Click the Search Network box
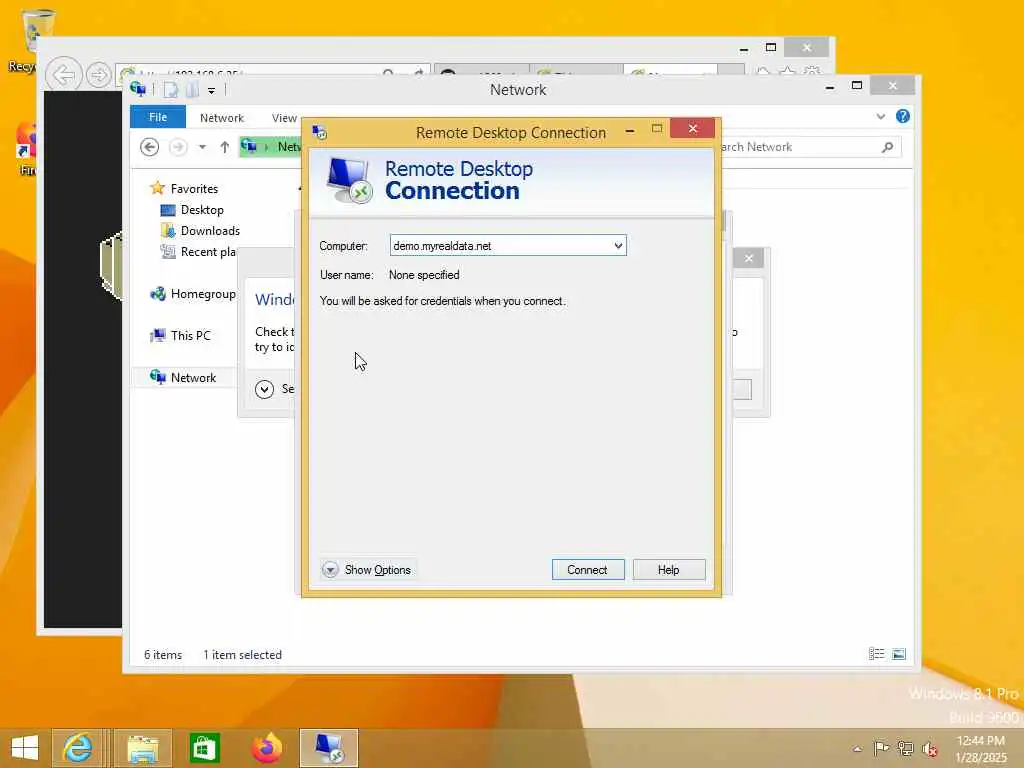Screen dimensions: 1024x768 810,147
